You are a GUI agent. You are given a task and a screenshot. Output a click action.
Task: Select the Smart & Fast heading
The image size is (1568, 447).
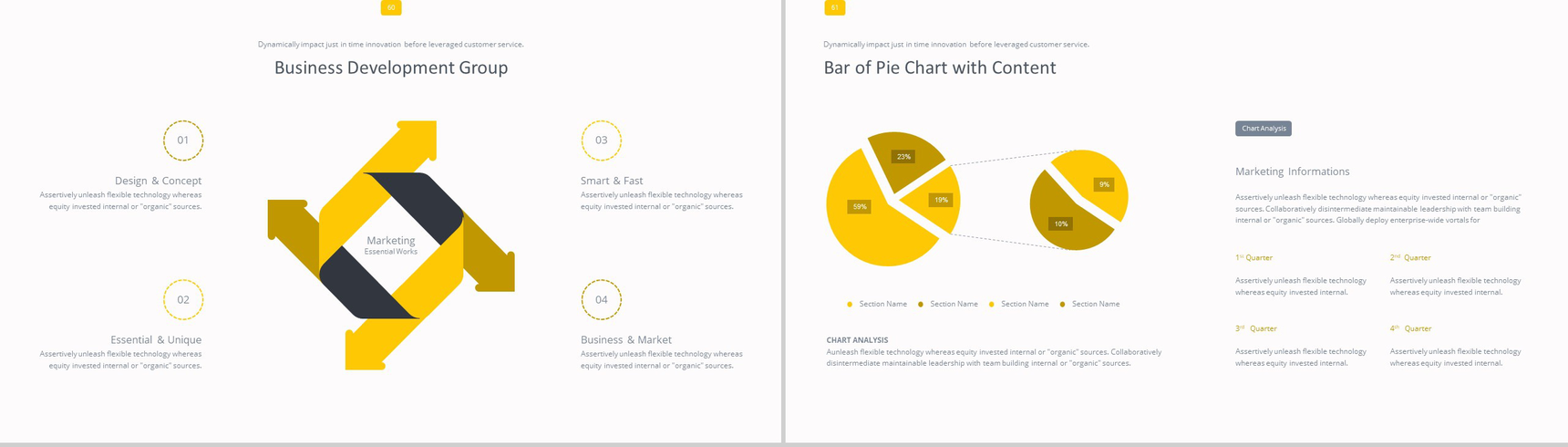pyautogui.click(x=612, y=181)
